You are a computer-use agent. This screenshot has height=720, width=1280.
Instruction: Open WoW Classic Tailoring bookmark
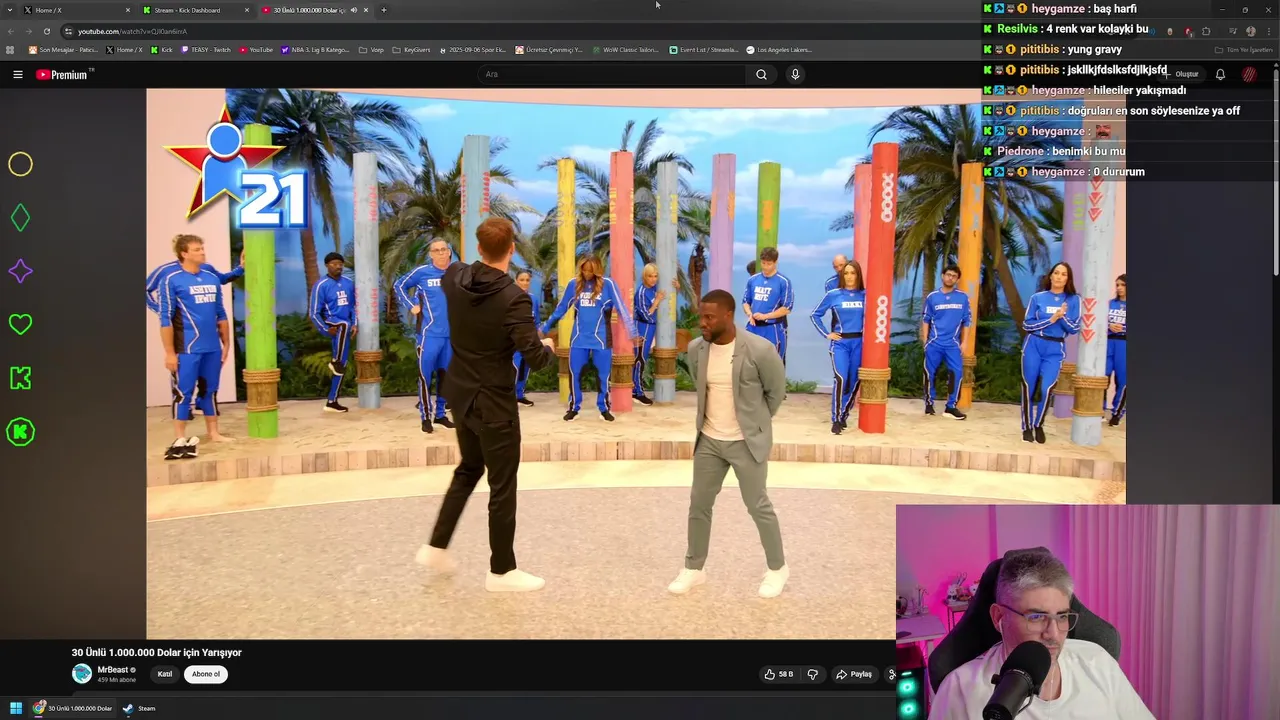pyautogui.click(x=625, y=50)
